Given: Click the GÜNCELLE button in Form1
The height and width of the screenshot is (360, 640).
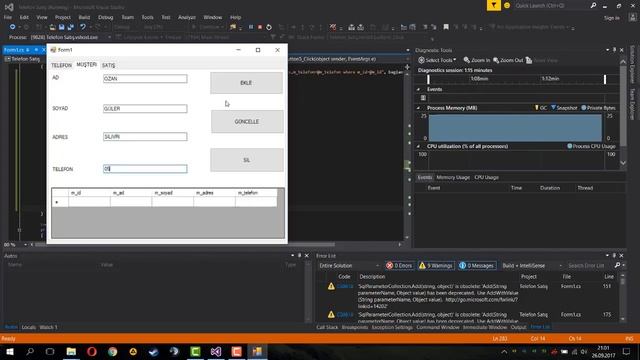Looking at the screenshot, I should tap(247, 122).
